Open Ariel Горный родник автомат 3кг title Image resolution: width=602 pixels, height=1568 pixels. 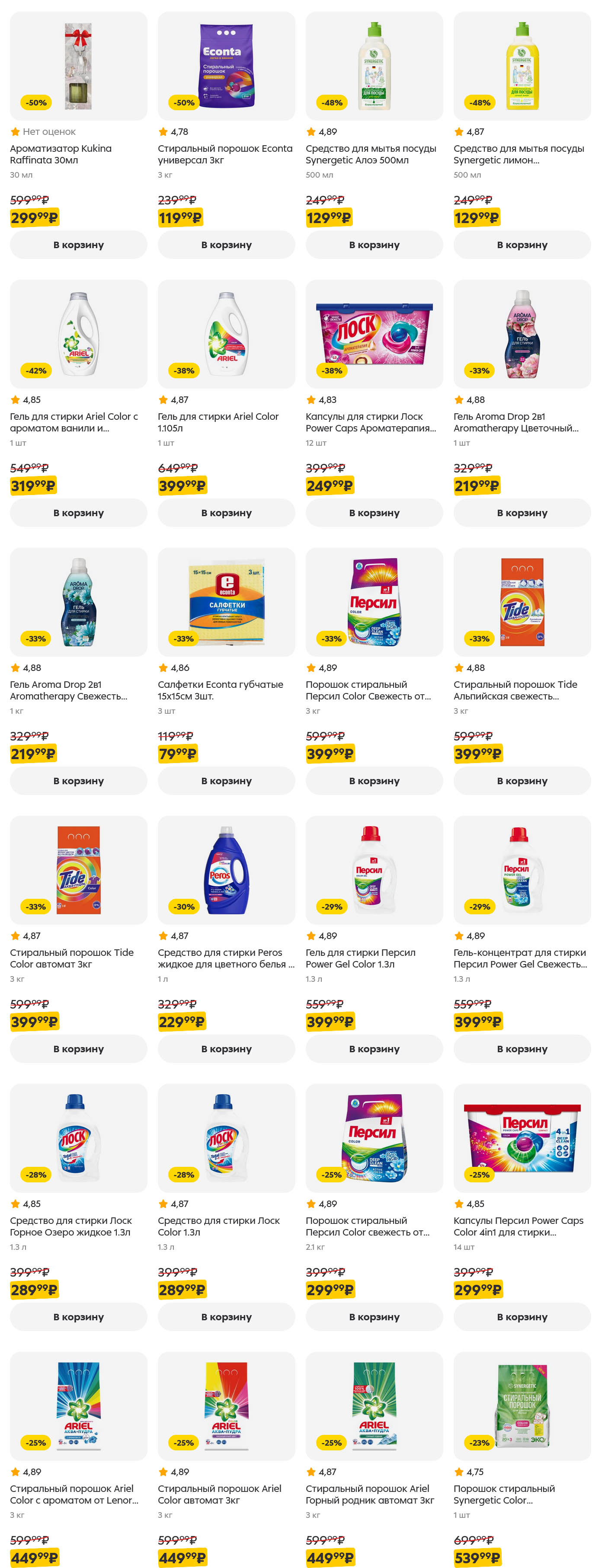pos(369,1494)
